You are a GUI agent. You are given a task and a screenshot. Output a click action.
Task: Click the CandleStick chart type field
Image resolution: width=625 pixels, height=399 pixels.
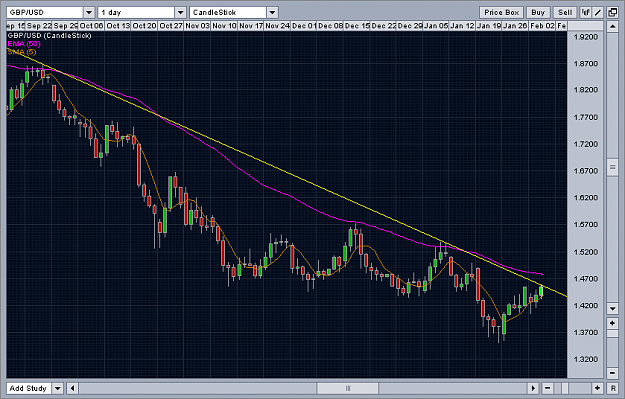228,12
